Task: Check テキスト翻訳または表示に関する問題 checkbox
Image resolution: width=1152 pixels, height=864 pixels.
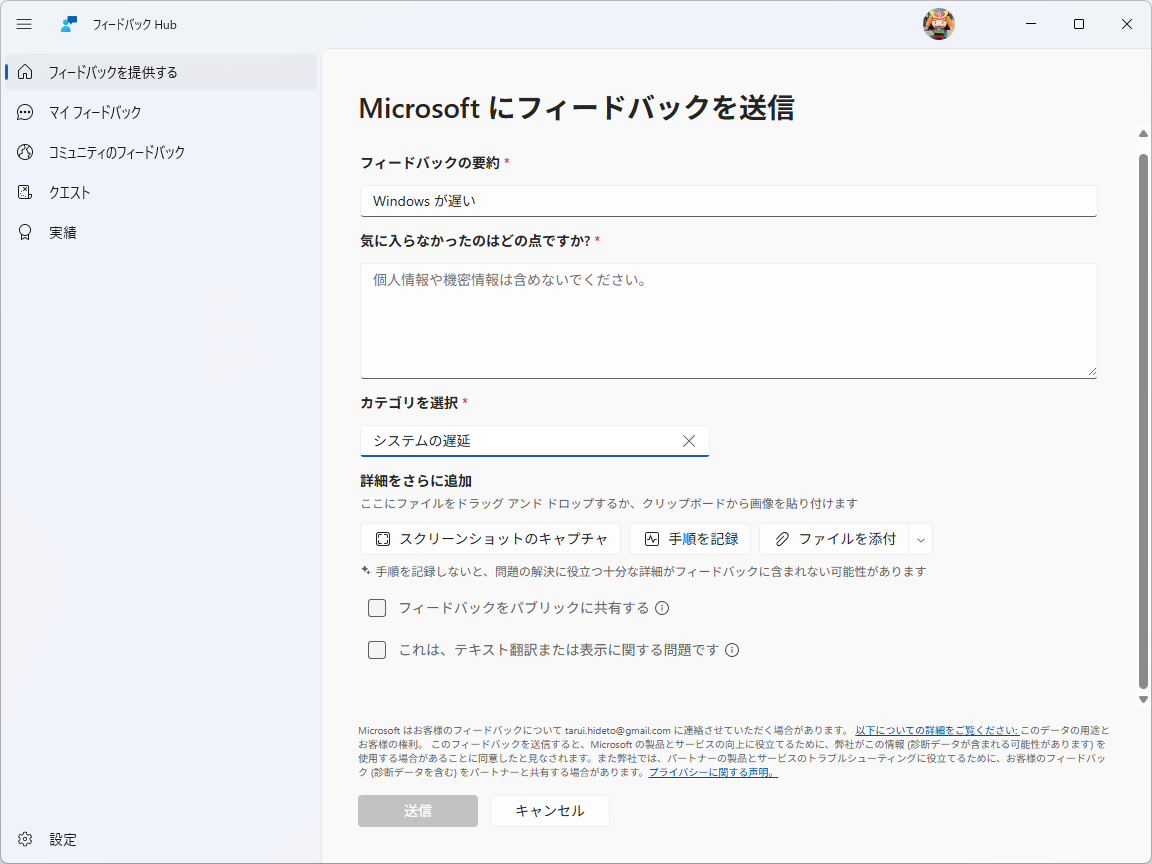Action: 377,650
